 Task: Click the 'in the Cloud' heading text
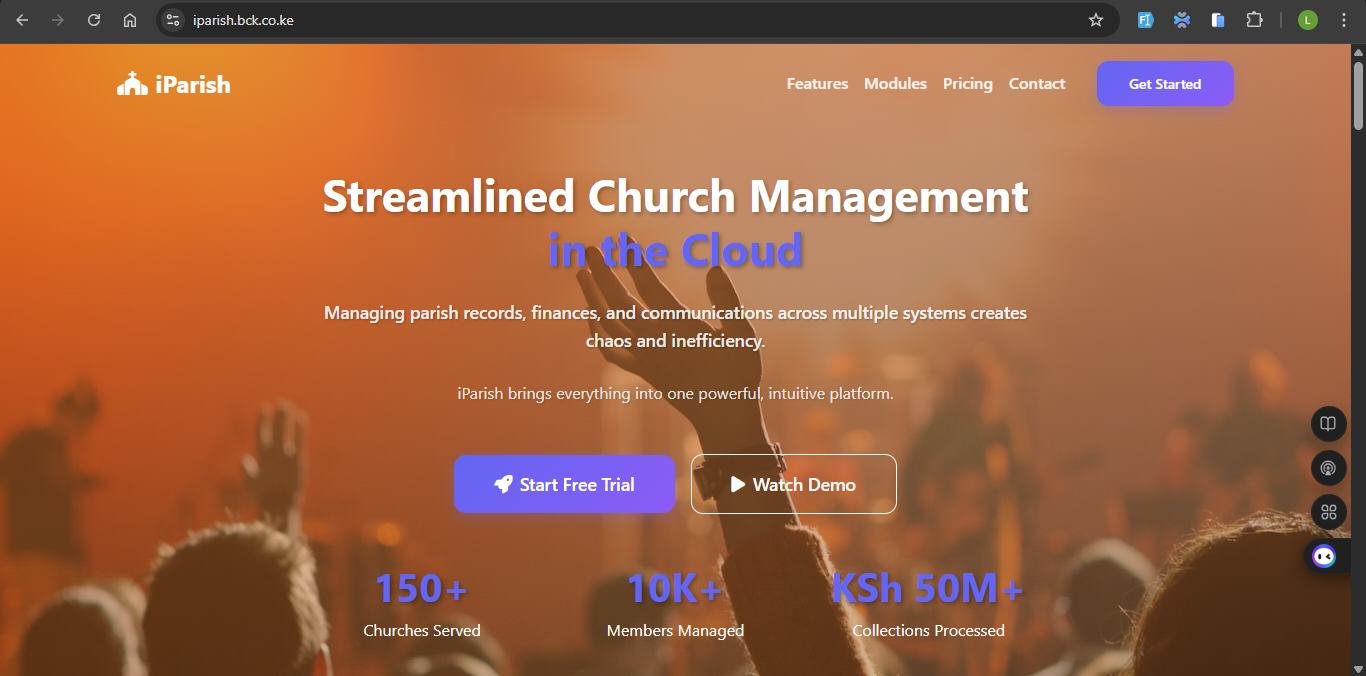click(675, 250)
